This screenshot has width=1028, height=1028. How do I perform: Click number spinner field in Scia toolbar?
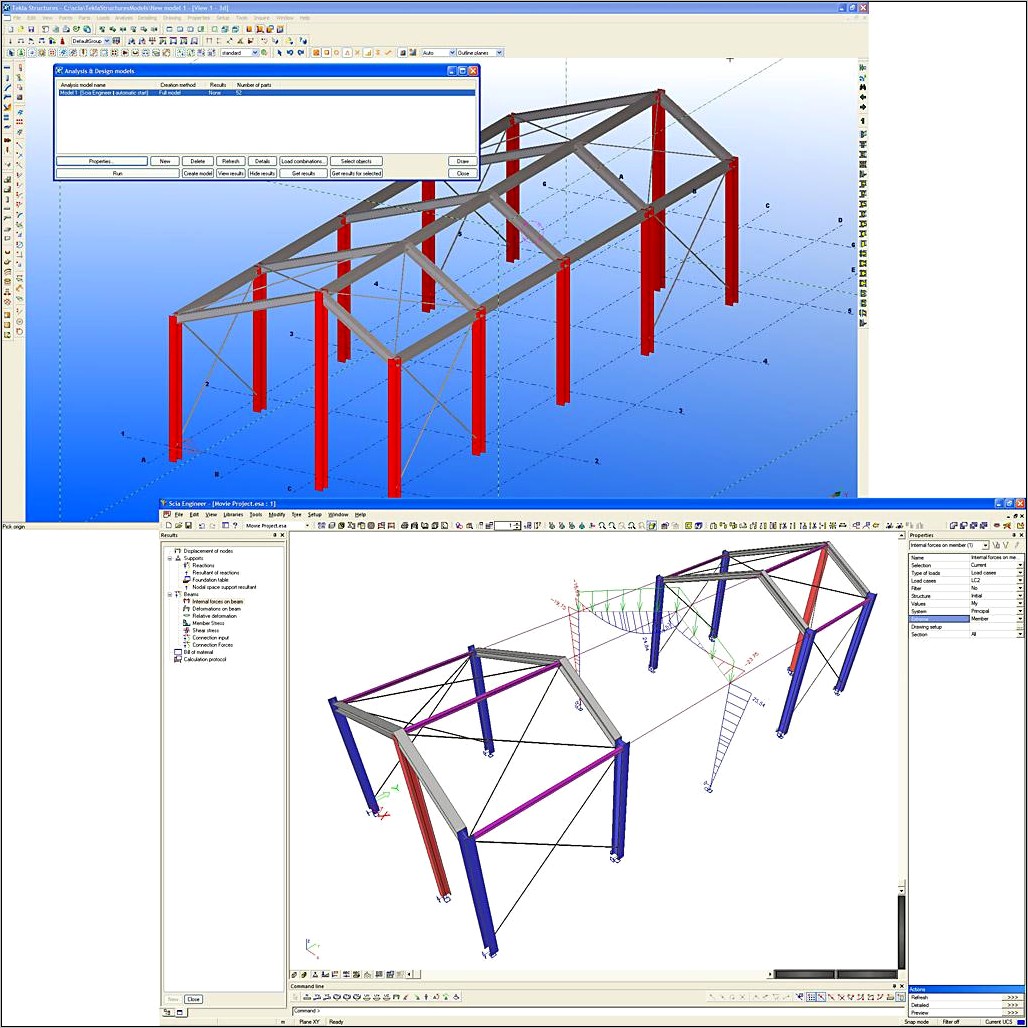point(507,526)
